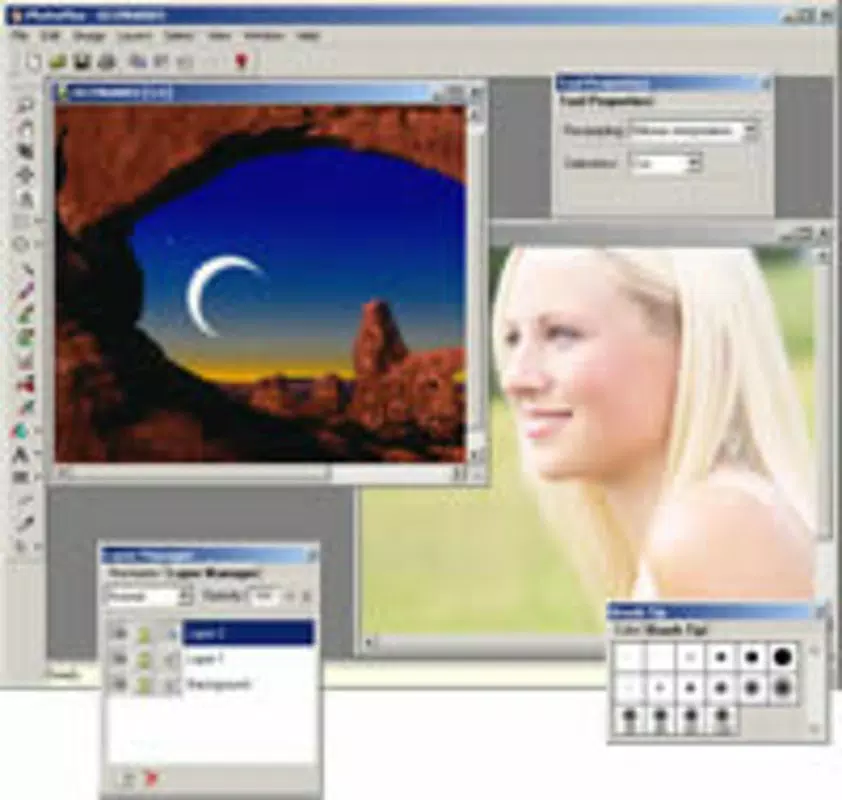Hide Background layer with its eye icon
Screen dimensions: 842x800
119,684
